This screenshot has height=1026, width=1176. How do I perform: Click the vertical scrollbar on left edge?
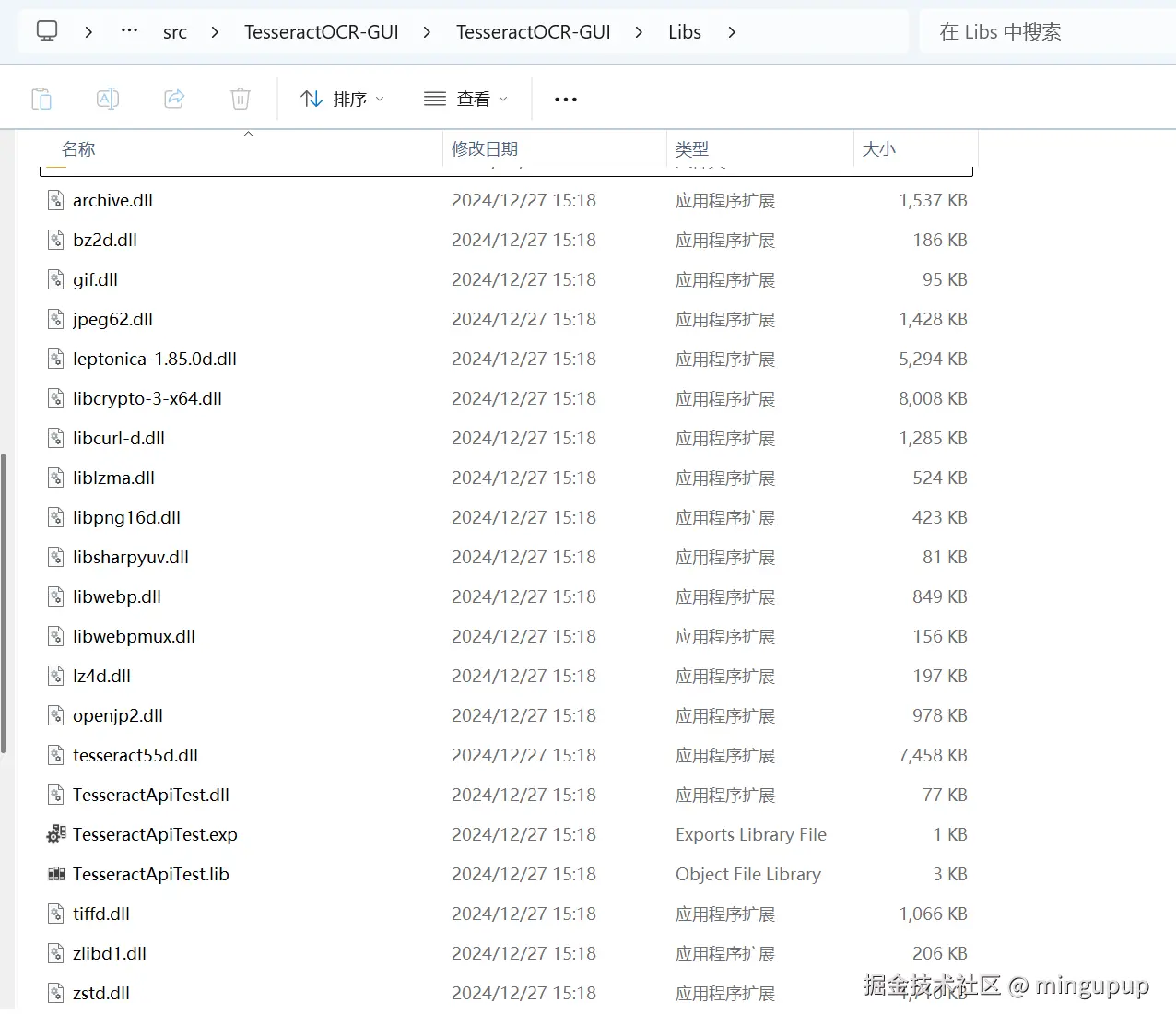4,603
